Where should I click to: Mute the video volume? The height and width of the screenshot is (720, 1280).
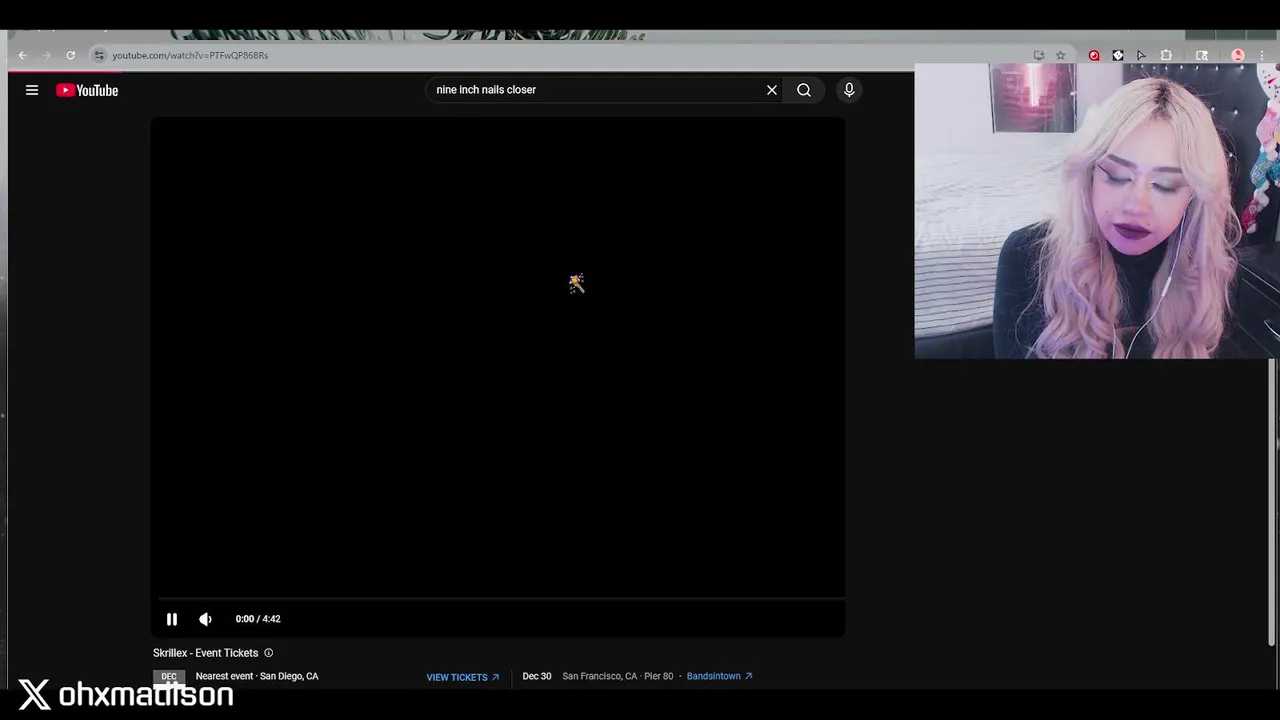click(206, 619)
